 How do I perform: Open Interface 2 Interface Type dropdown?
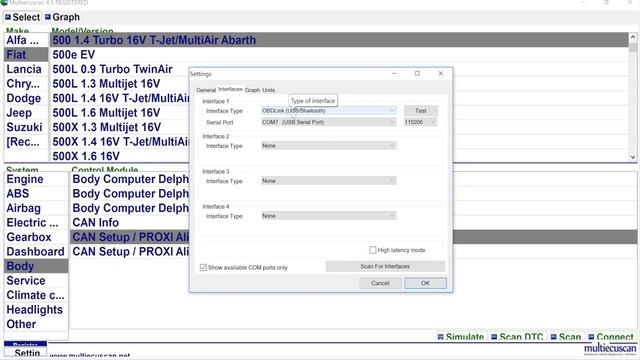[328, 146]
